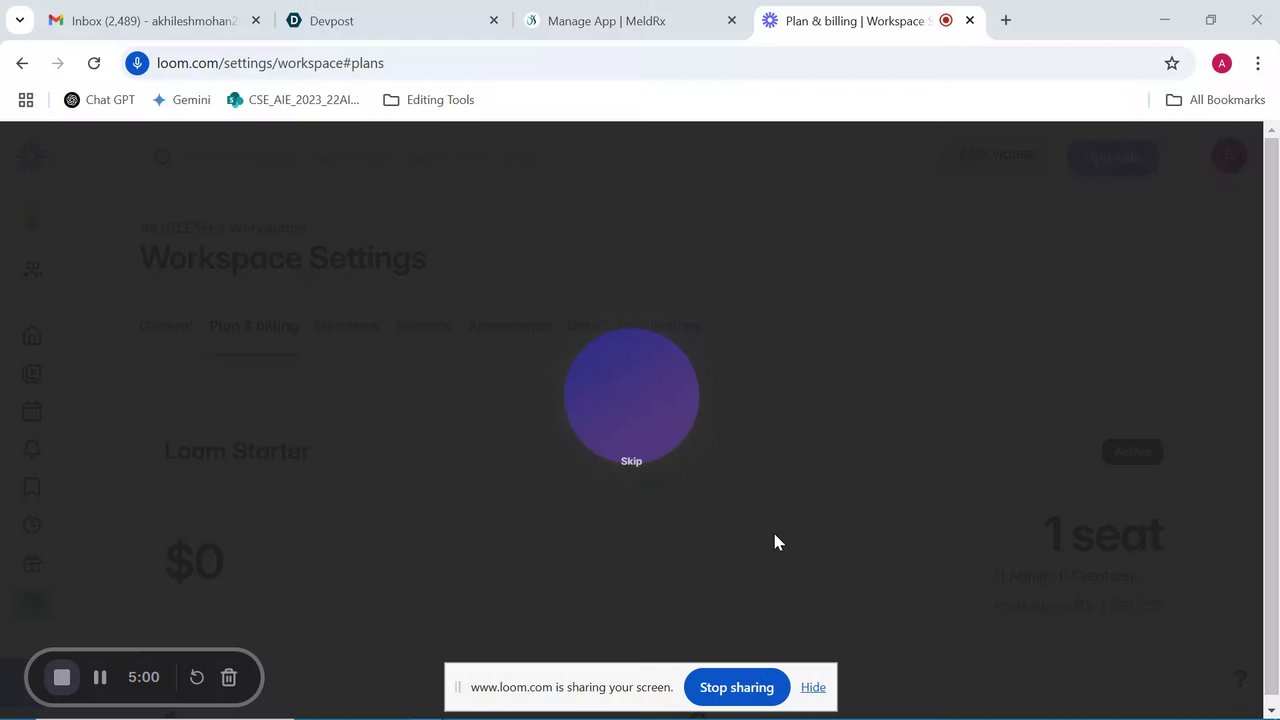Close the Manage App MeldRx tab

point(732,20)
